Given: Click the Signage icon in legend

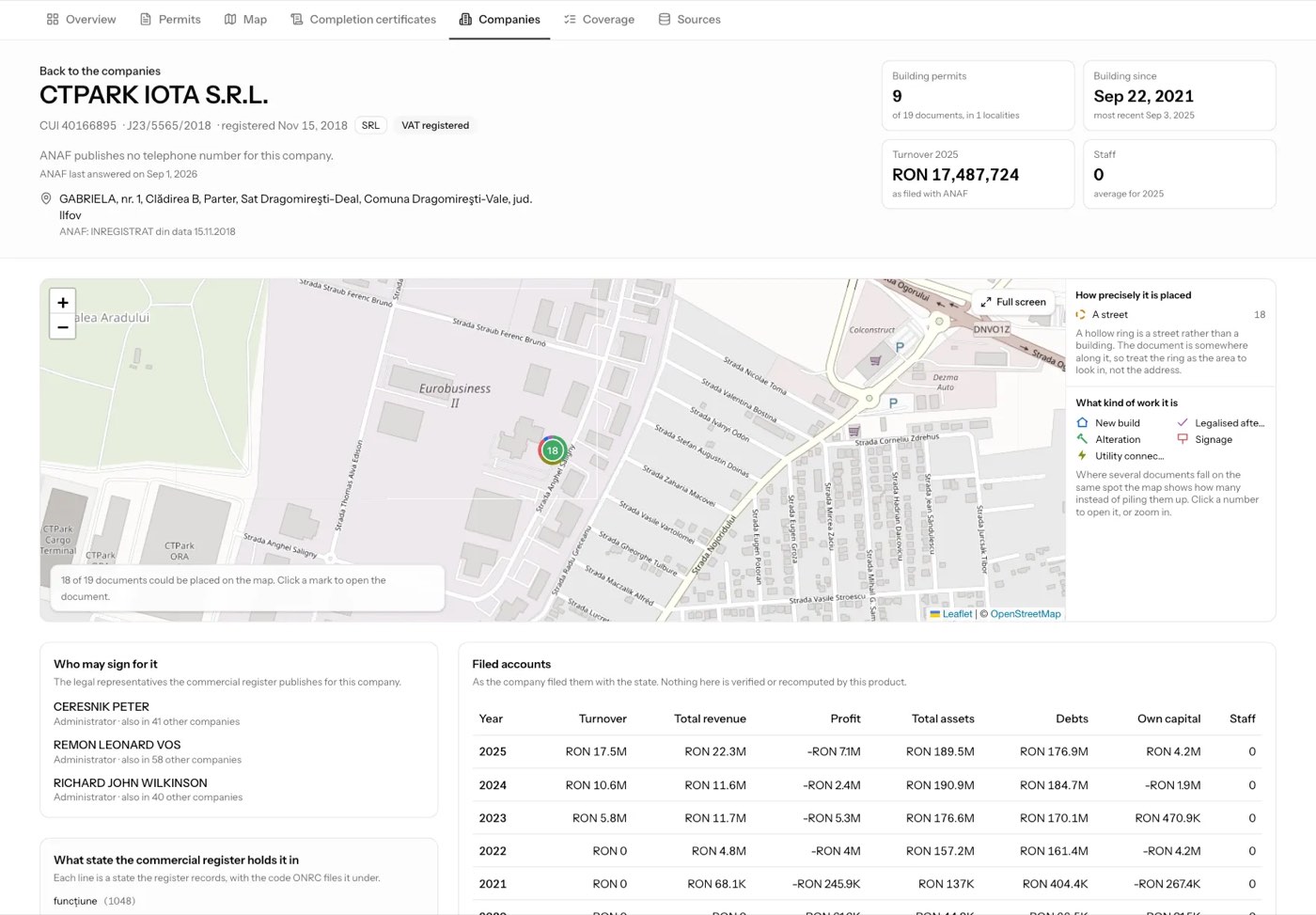Looking at the screenshot, I should (x=1183, y=439).
